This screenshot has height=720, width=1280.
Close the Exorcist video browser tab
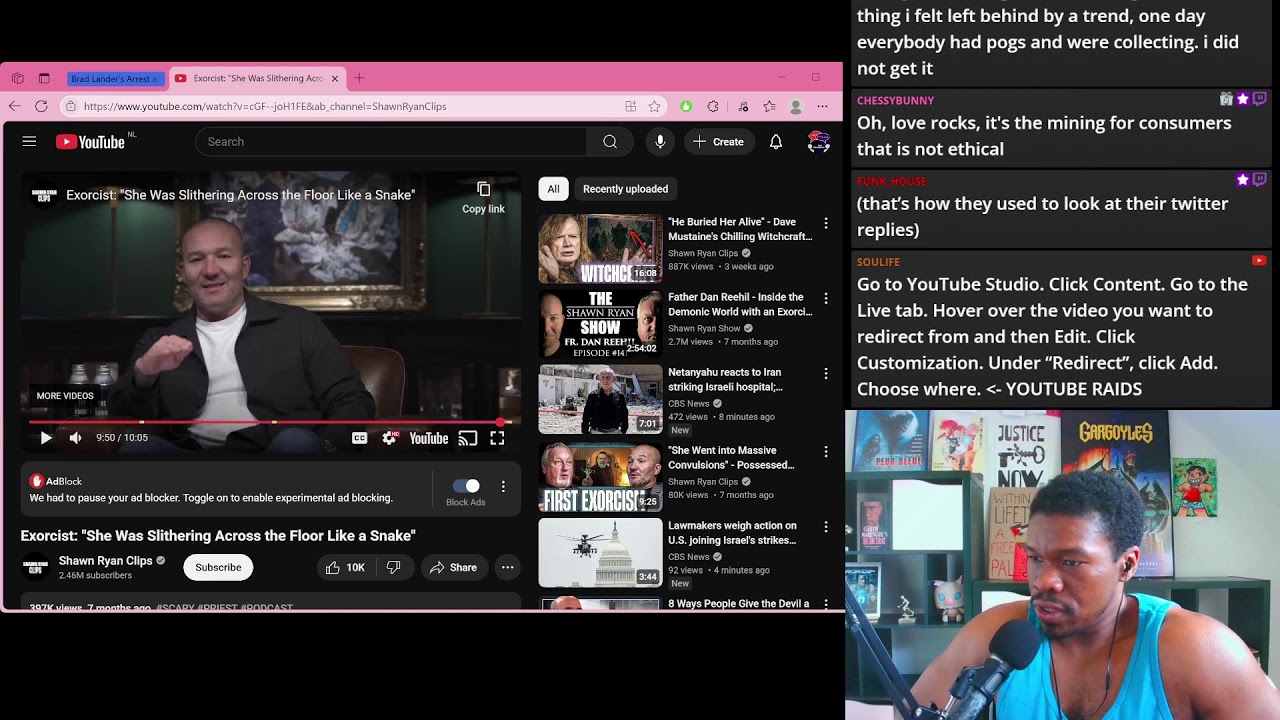335,78
